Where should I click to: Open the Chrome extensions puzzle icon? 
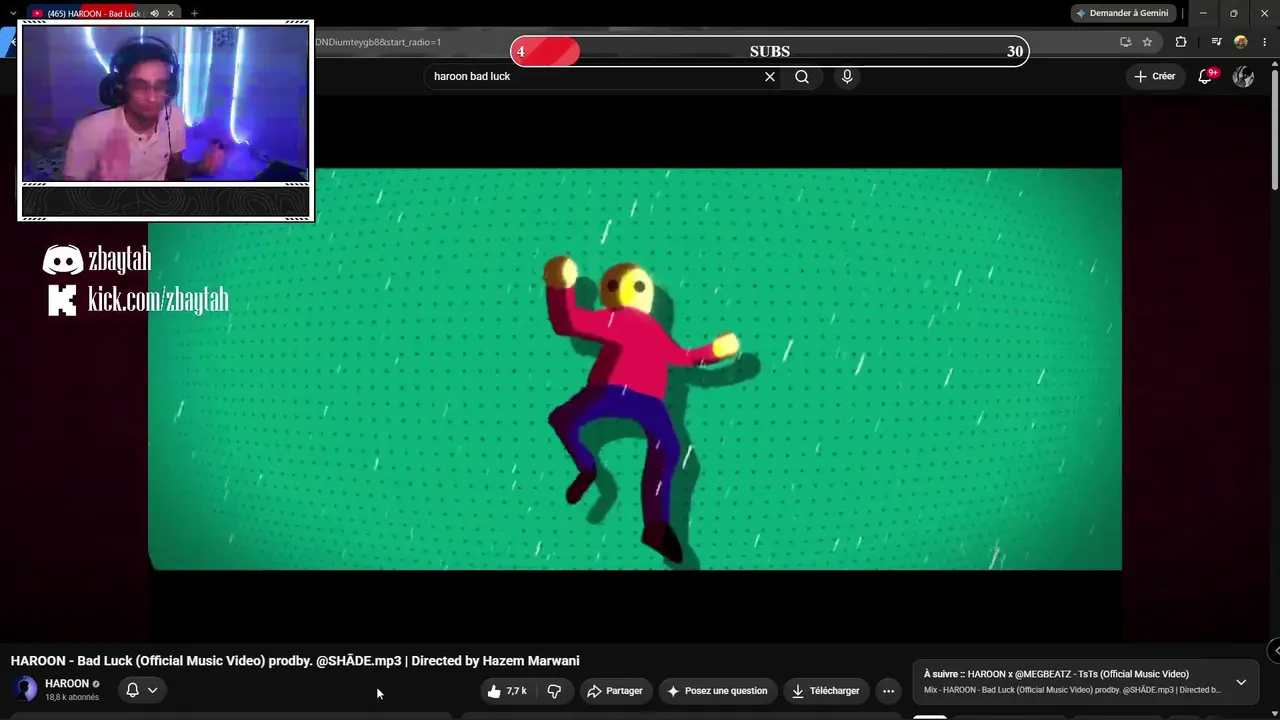pyautogui.click(x=1181, y=42)
